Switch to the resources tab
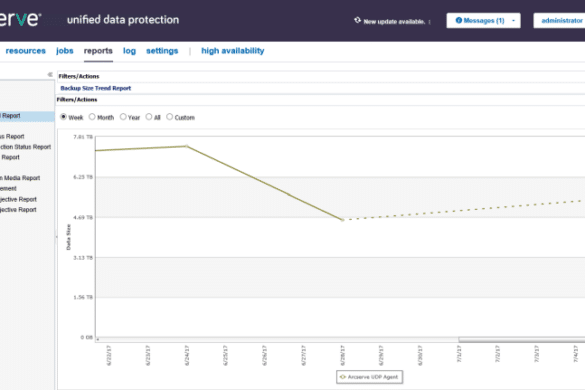The height and width of the screenshot is (390, 585). click(26, 51)
